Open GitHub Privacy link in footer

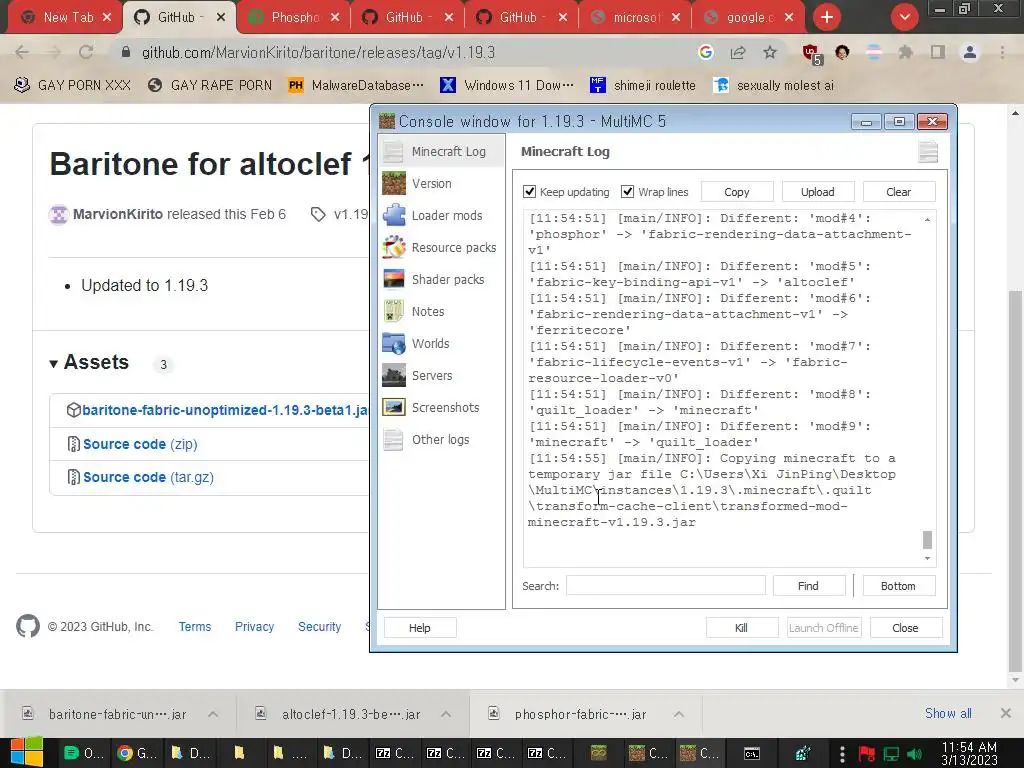coord(254,626)
